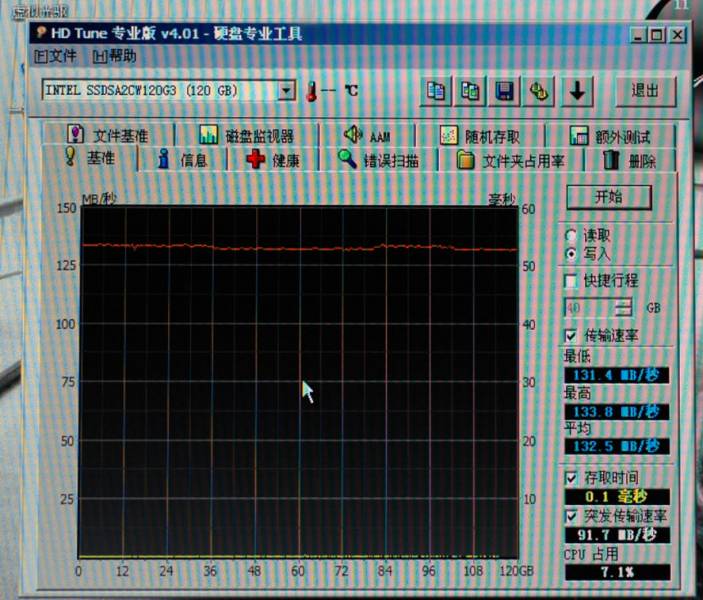
Task: Expand the INTEL SSDSA2CW120G3 drive dropdown
Action: click(x=286, y=91)
